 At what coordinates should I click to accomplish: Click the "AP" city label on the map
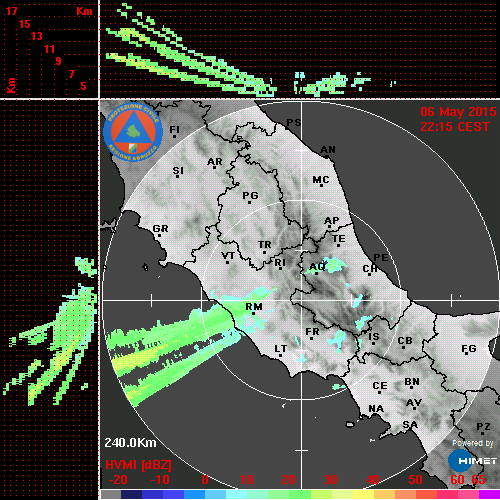coord(332,221)
